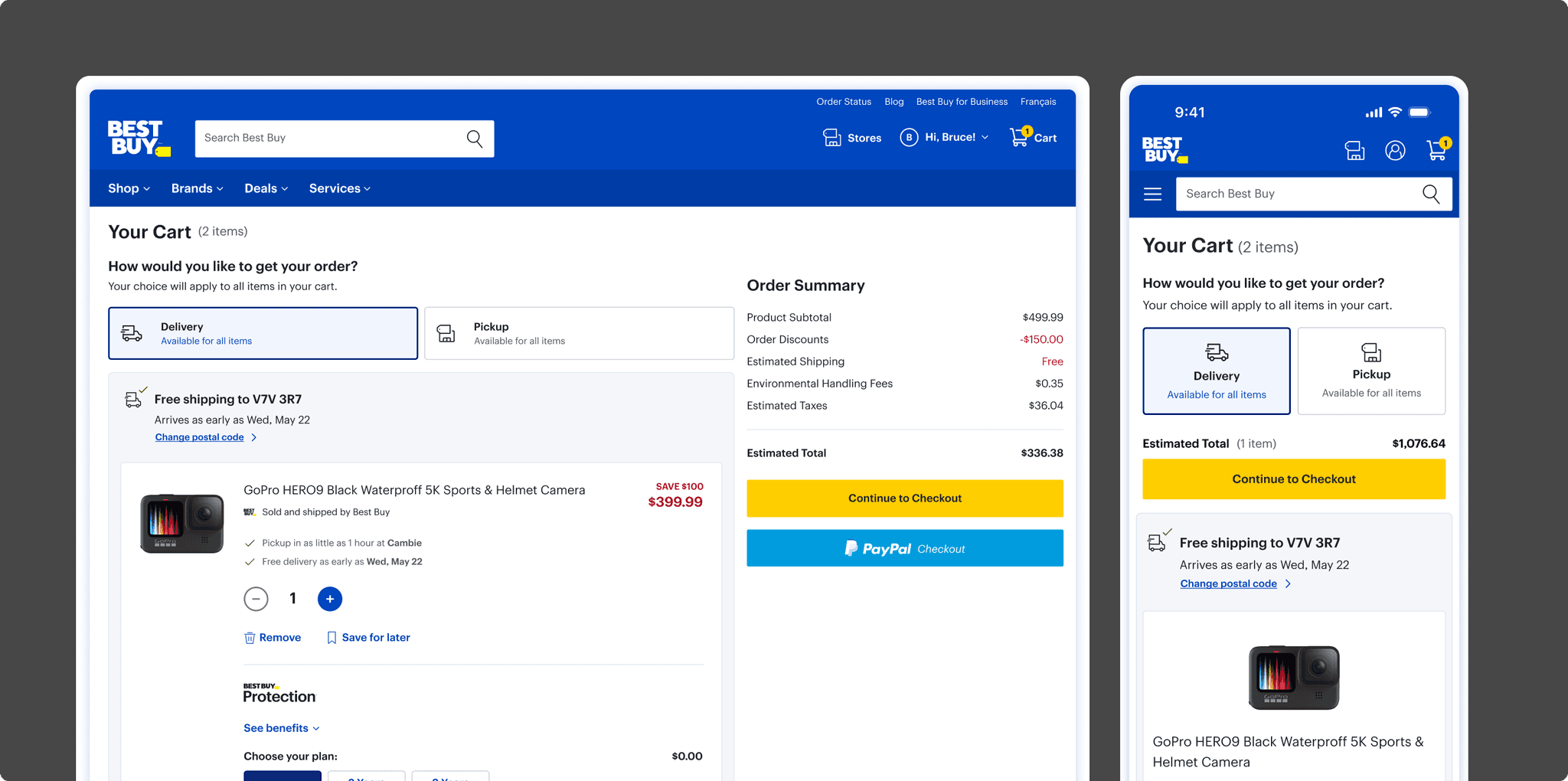Decrease GoPro quantity with minus button

pos(256,599)
